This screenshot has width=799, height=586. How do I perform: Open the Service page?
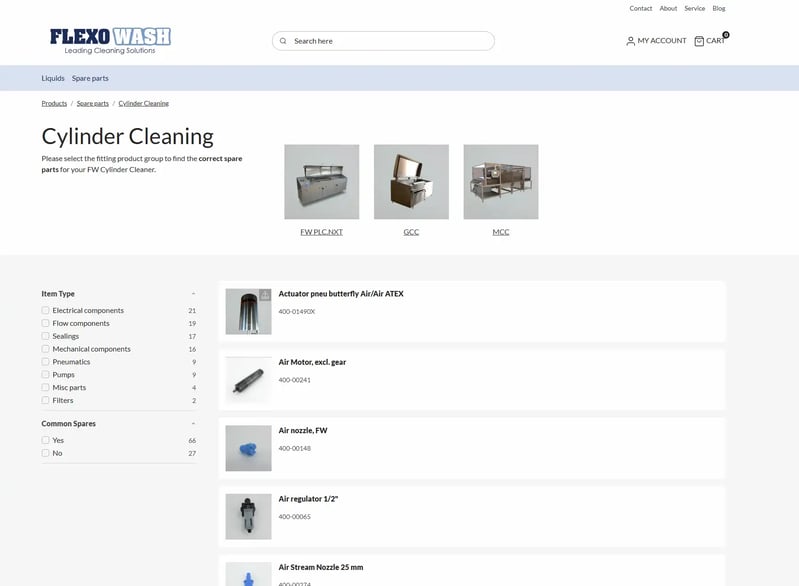click(x=695, y=8)
